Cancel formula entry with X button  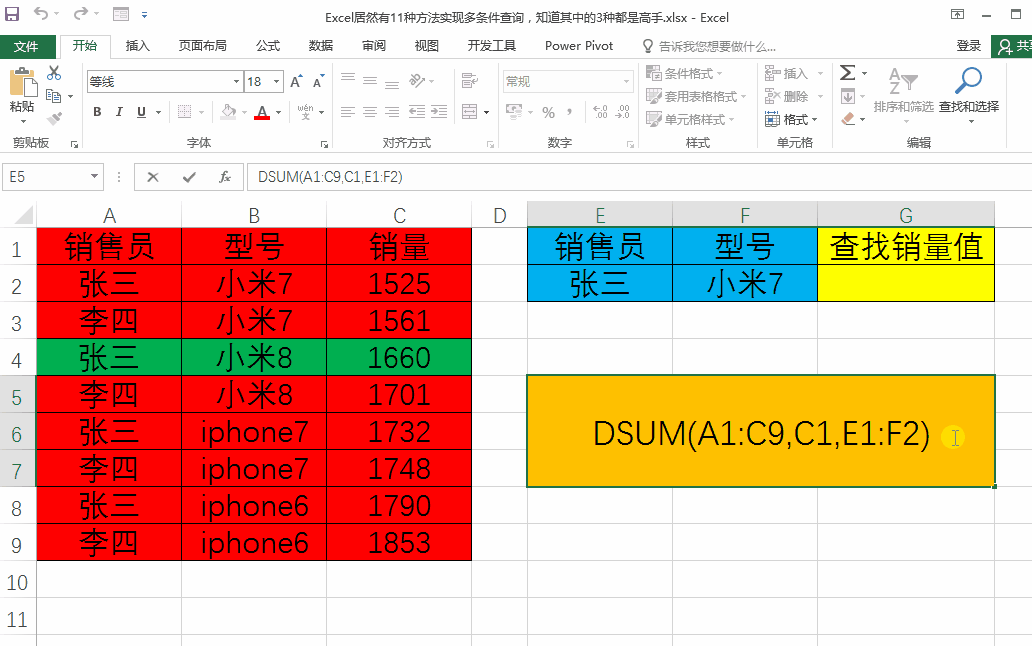153,177
